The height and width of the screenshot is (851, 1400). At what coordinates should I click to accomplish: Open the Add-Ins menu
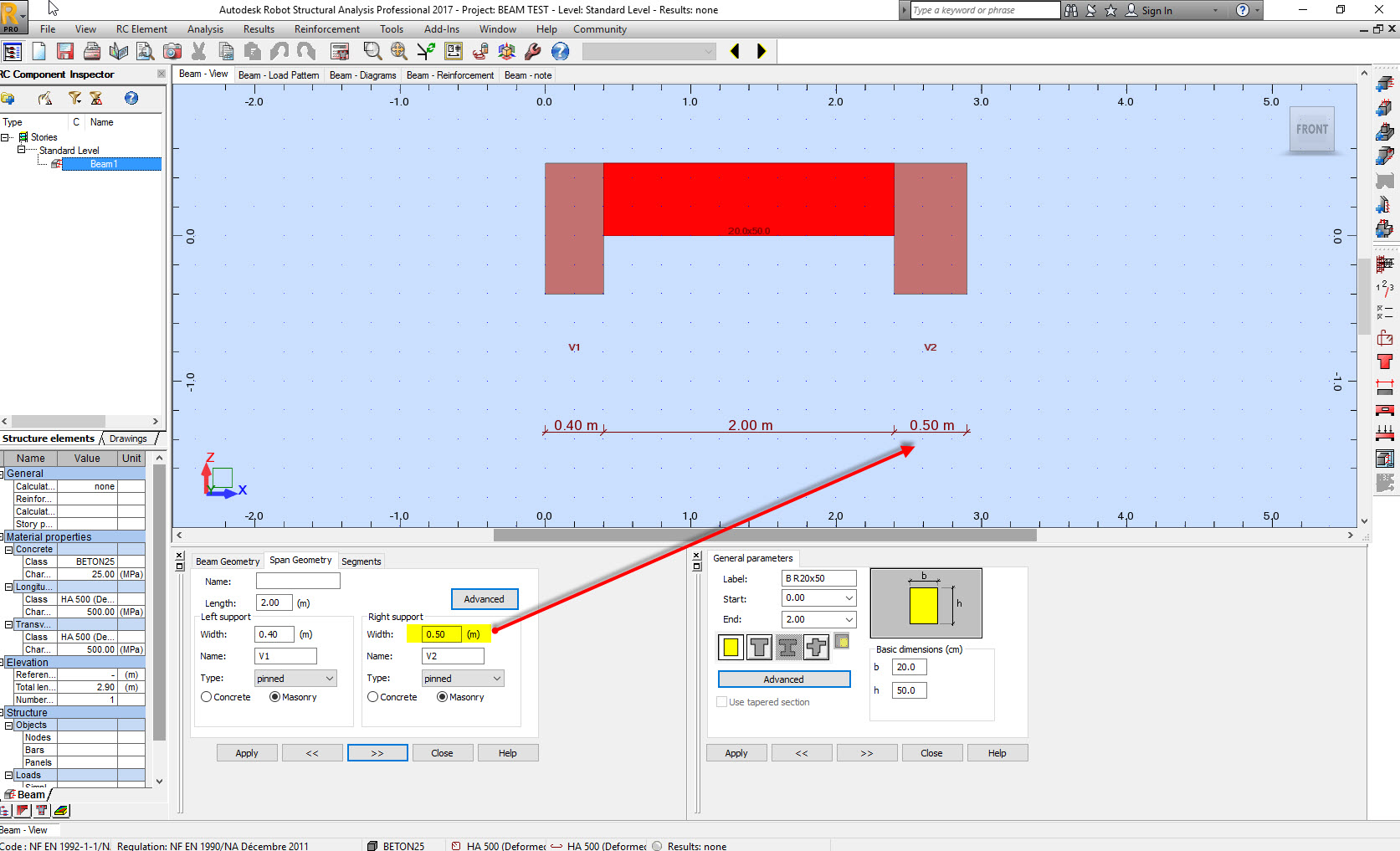click(x=442, y=29)
